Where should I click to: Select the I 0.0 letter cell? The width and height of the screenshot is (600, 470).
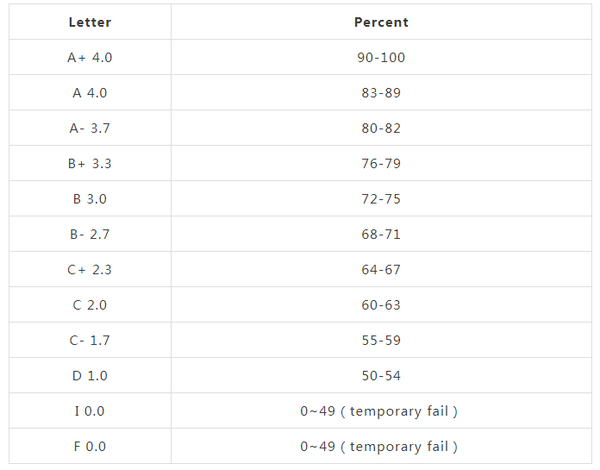pos(89,411)
